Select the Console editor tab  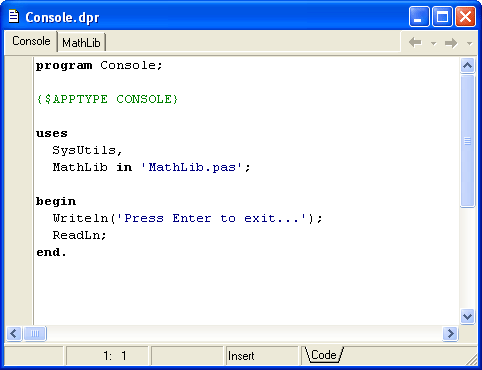31,41
